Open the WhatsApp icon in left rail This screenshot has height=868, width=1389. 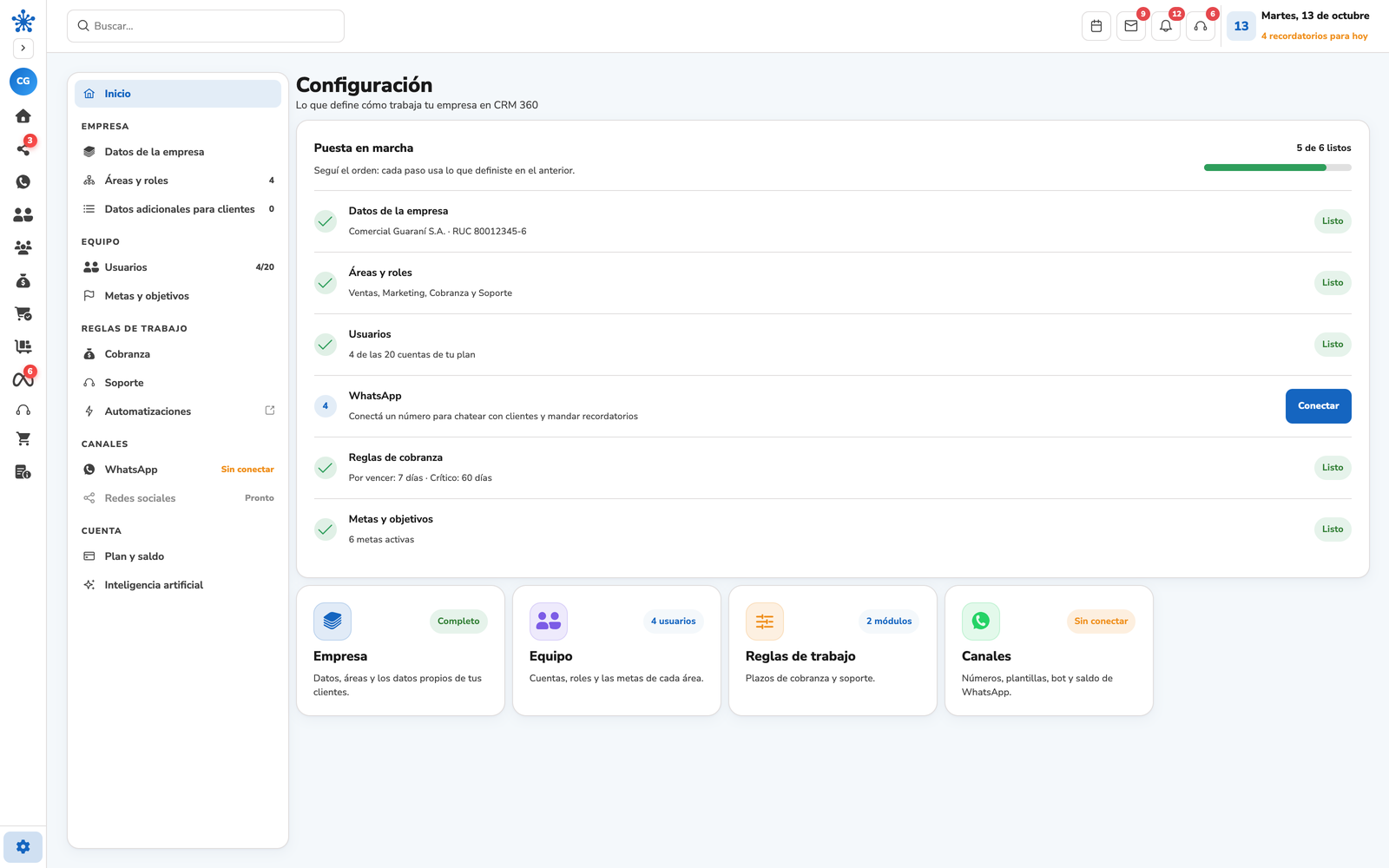coord(23,181)
